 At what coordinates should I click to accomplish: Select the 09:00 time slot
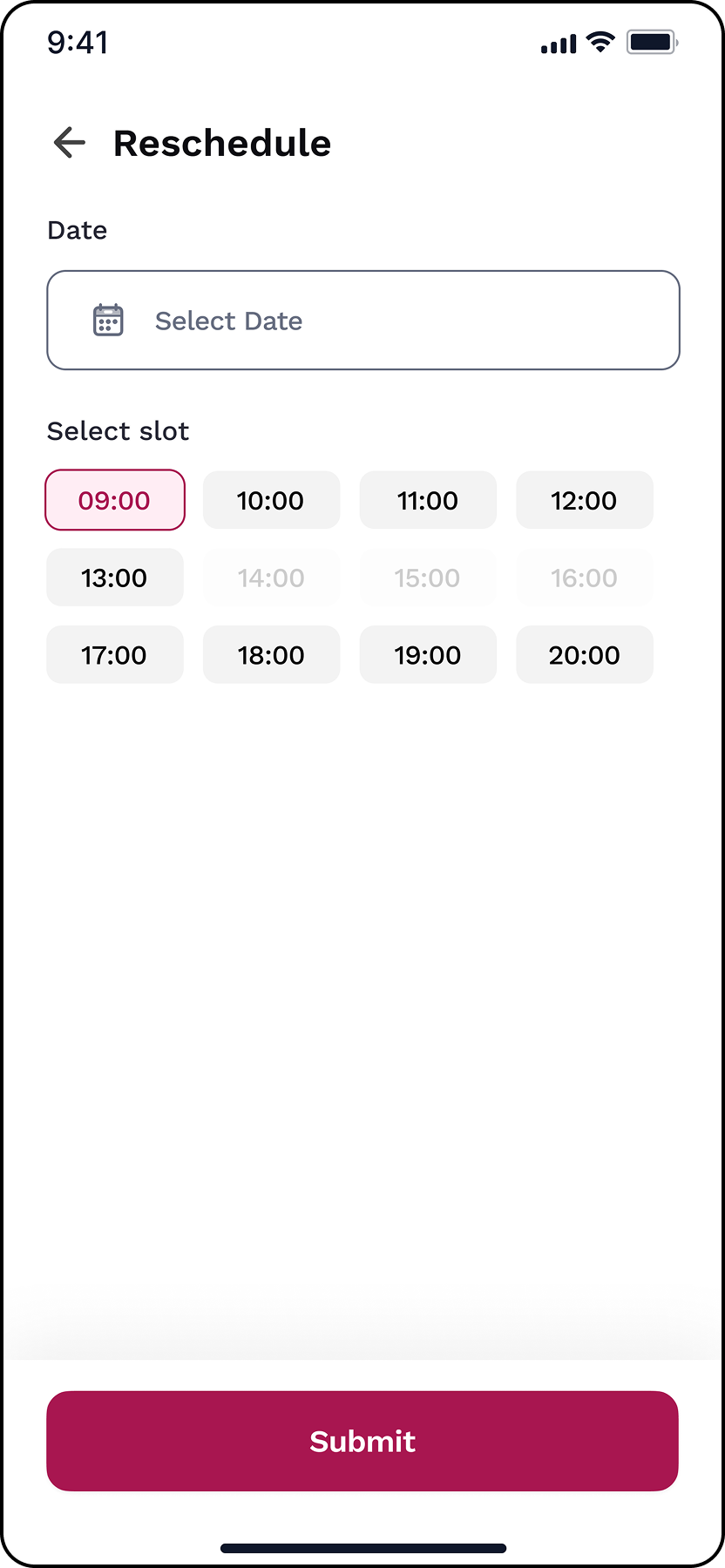click(115, 500)
